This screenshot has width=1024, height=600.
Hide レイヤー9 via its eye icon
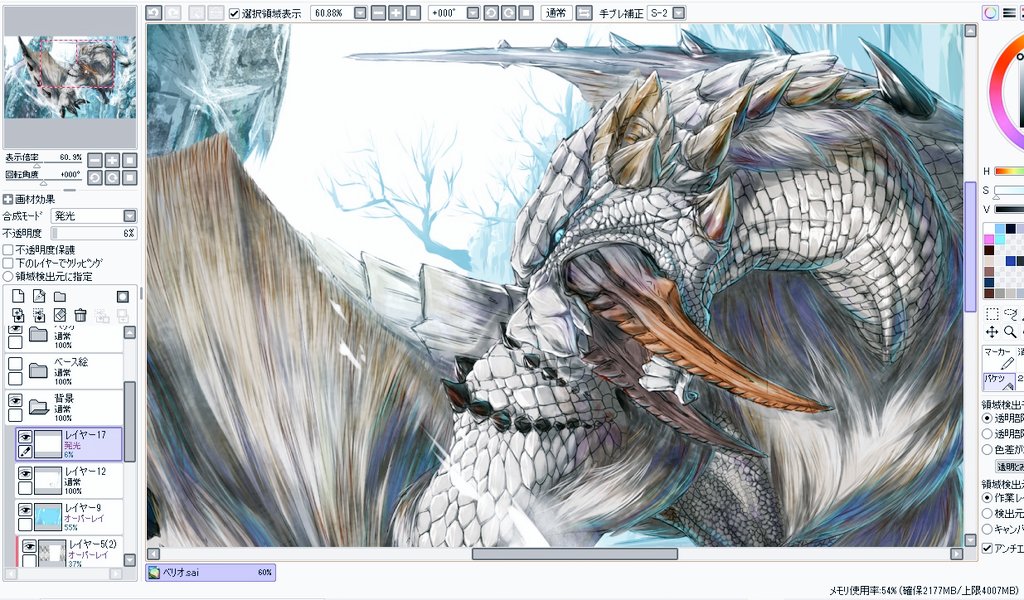point(25,510)
